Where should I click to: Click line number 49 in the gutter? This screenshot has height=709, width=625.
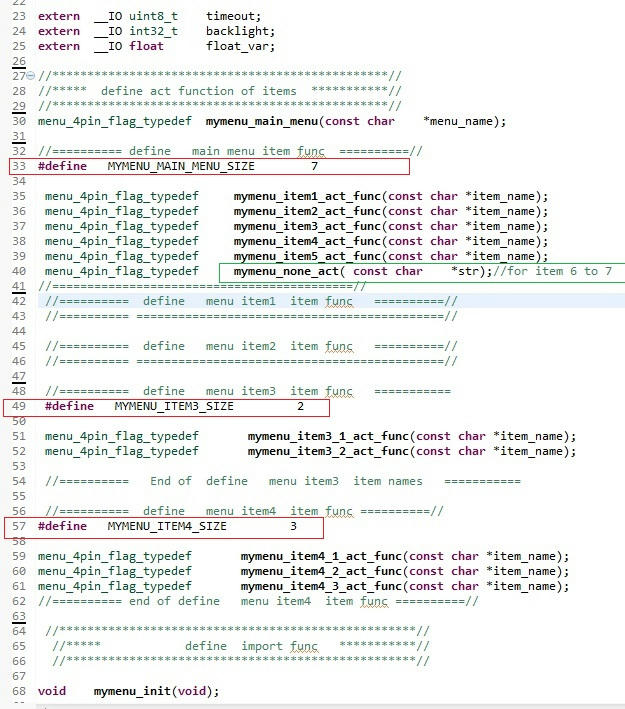20,407
